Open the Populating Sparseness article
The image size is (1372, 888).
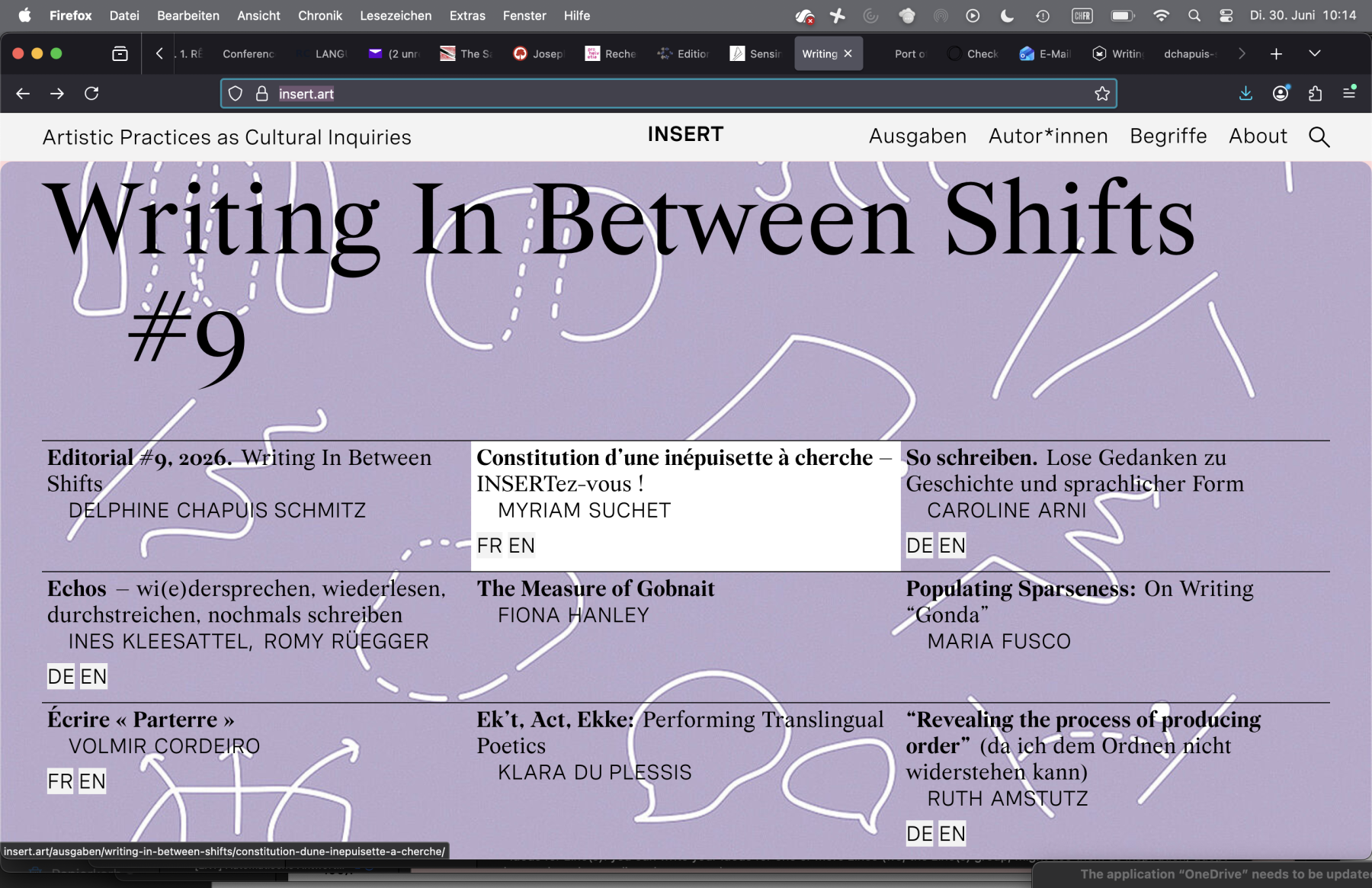pos(1079,601)
